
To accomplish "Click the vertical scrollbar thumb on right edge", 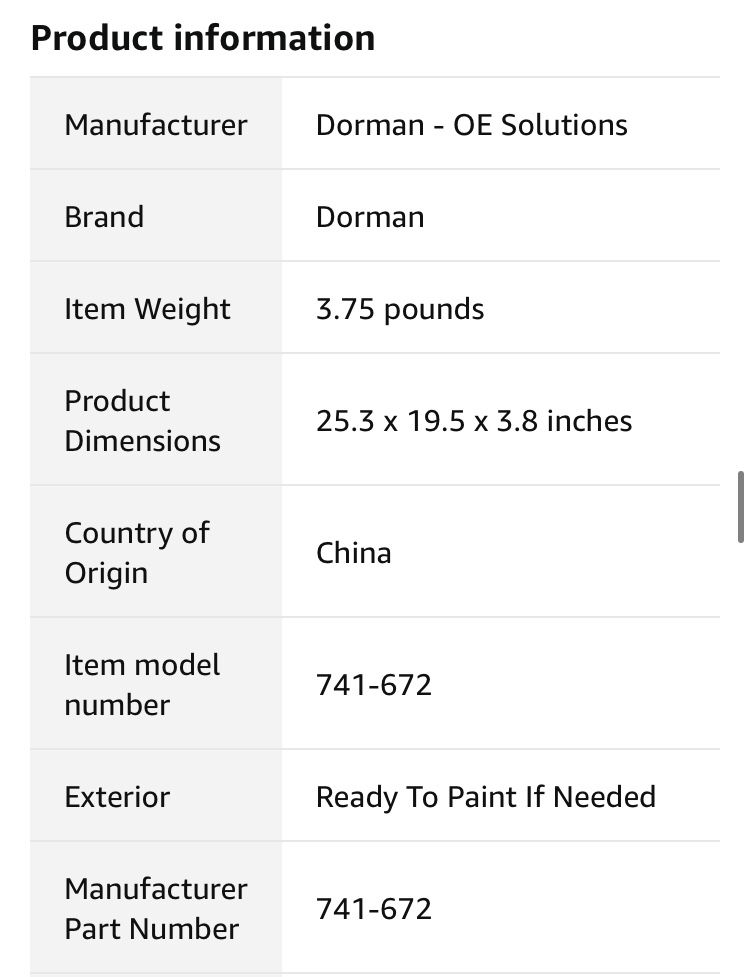I will [x=741, y=507].
